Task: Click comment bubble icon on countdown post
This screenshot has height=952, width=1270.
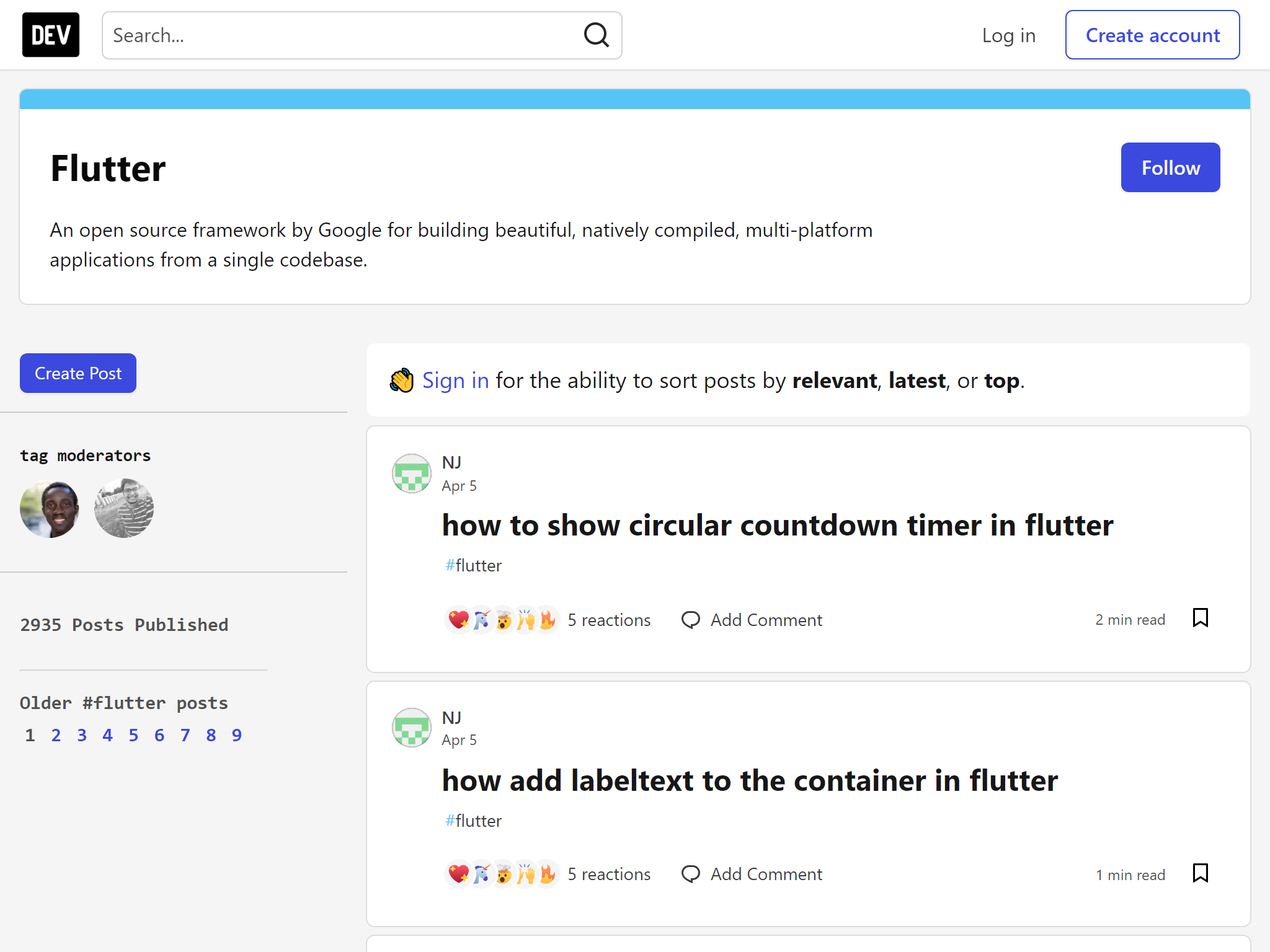Action: pyautogui.click(x=691, y=620)
